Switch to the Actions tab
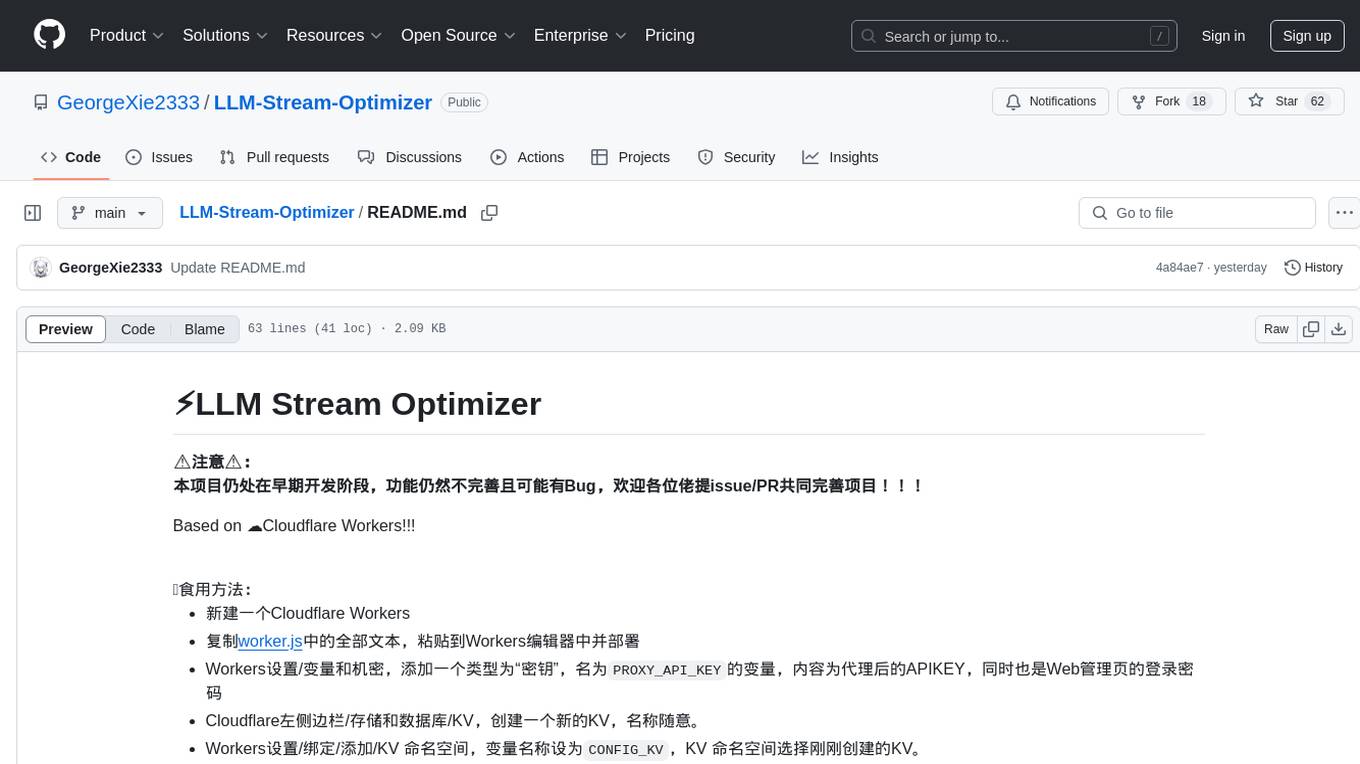 click(x=527, y=157)
